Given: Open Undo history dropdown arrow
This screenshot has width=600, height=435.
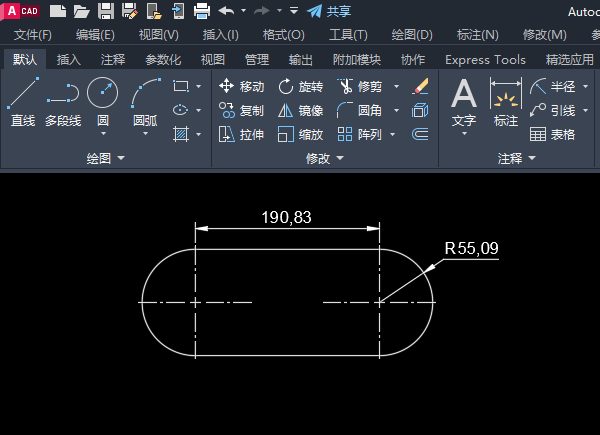Looking at the screenshot, I should coord(243,11).
